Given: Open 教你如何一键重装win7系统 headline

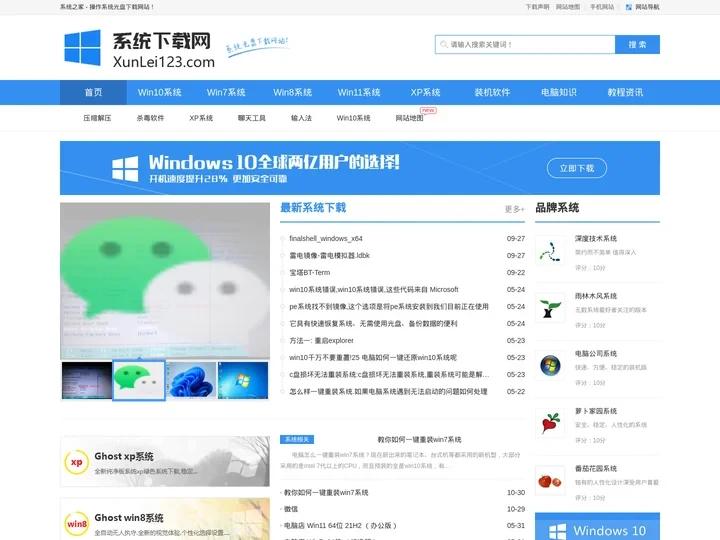Looking at the screenshot, I should [x=419, y=439].
